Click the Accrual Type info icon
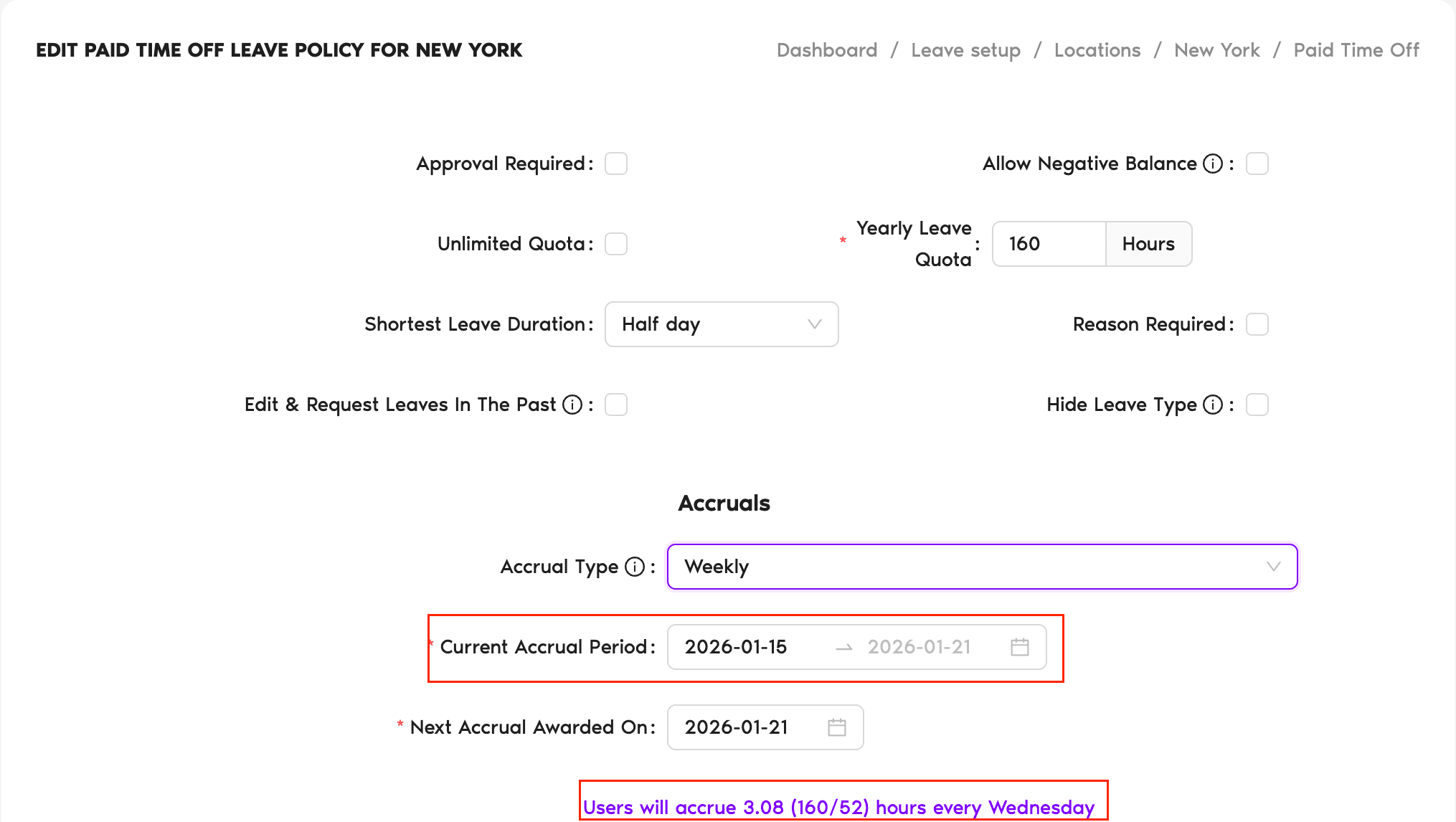The height and width of the screenshot is (822, 1456). click(634, 567)
